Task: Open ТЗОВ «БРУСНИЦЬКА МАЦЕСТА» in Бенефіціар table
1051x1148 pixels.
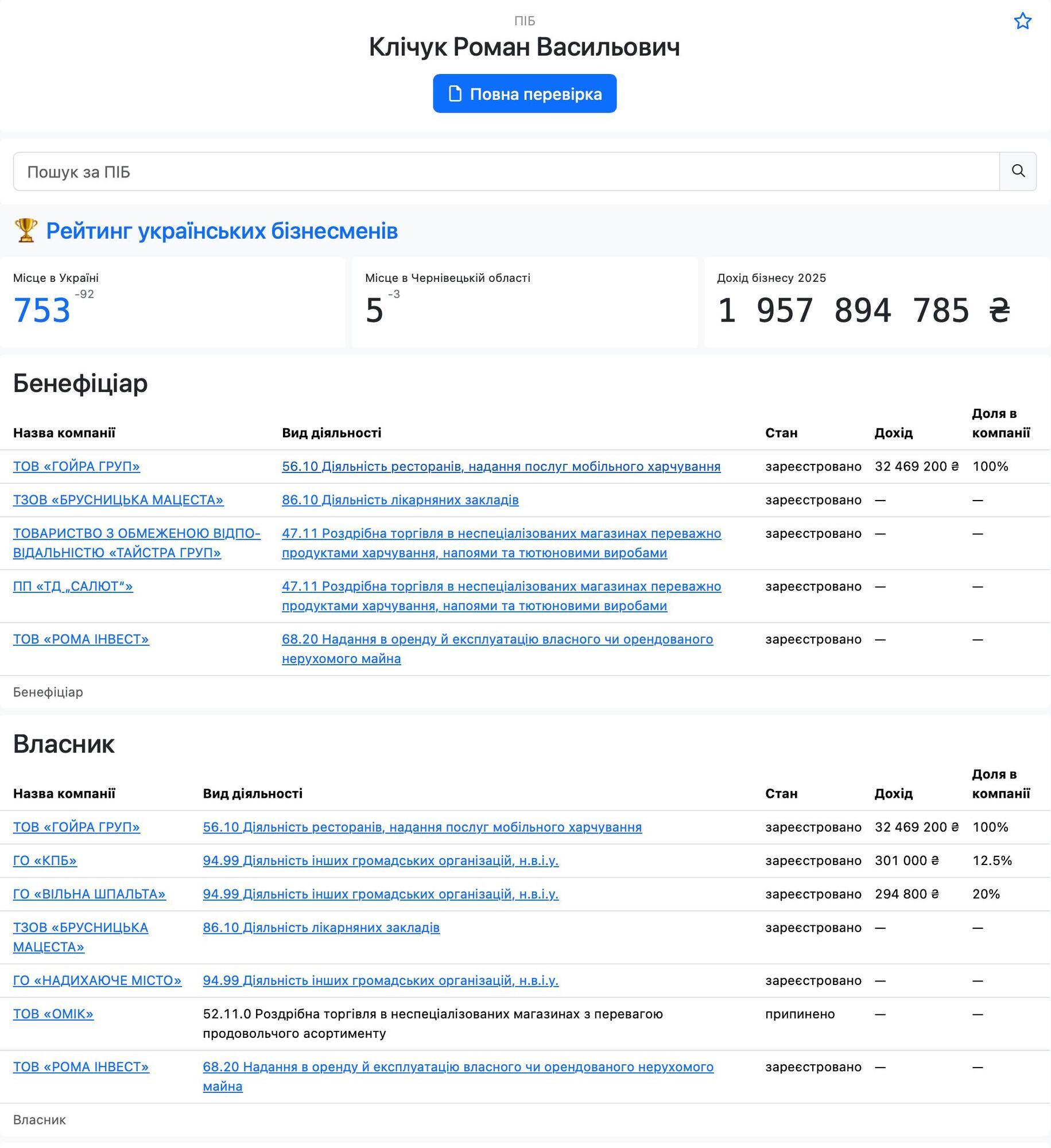Action: 118,500
